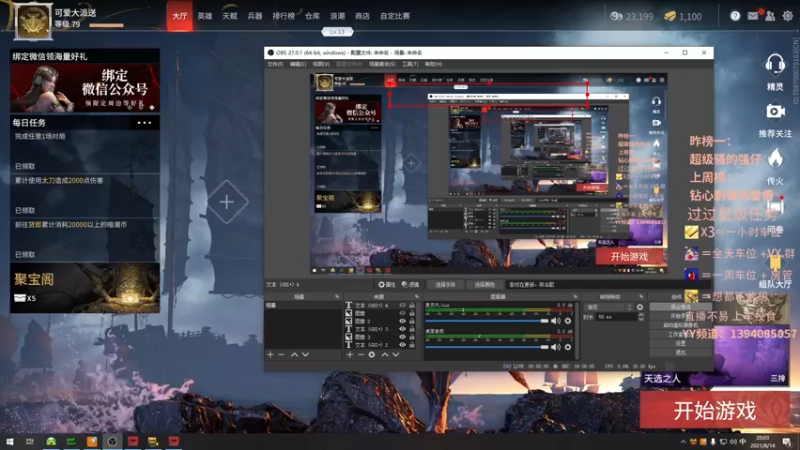Move selected source down in OBS sources panel
The height and width of the screenshot is (450, 800).
tap(395, 355)
